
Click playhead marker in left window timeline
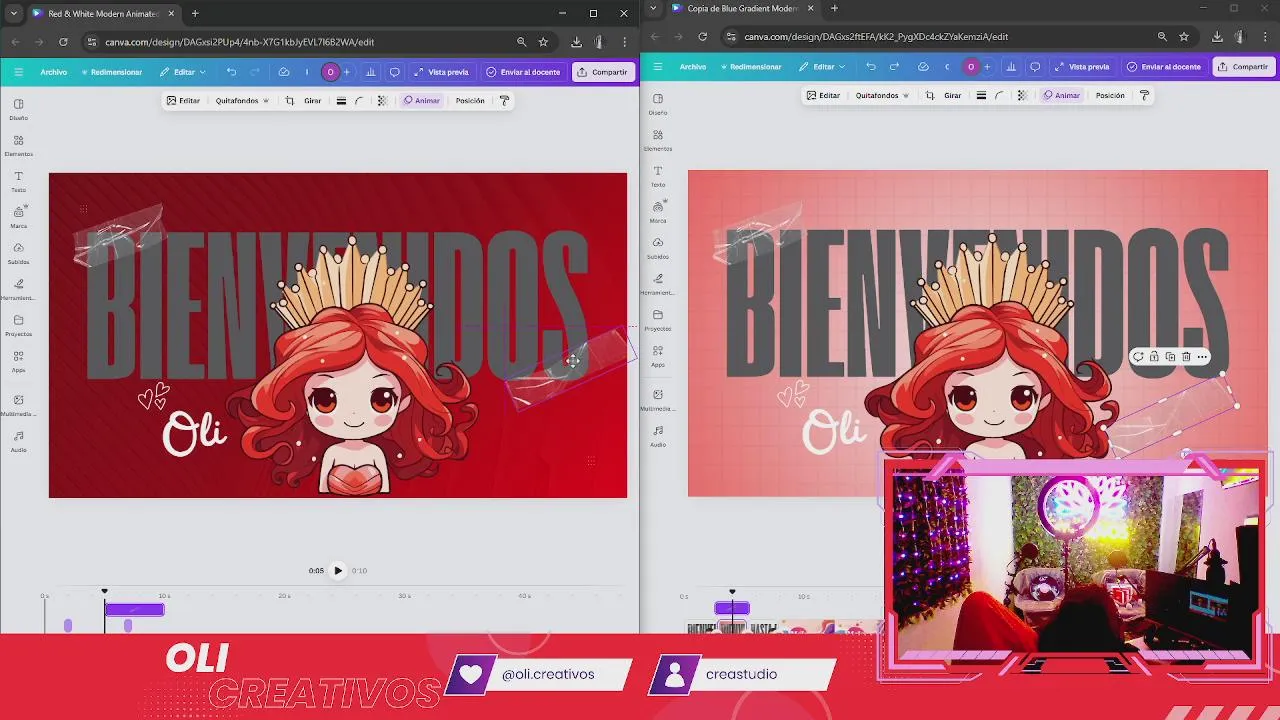pos(104,592)
